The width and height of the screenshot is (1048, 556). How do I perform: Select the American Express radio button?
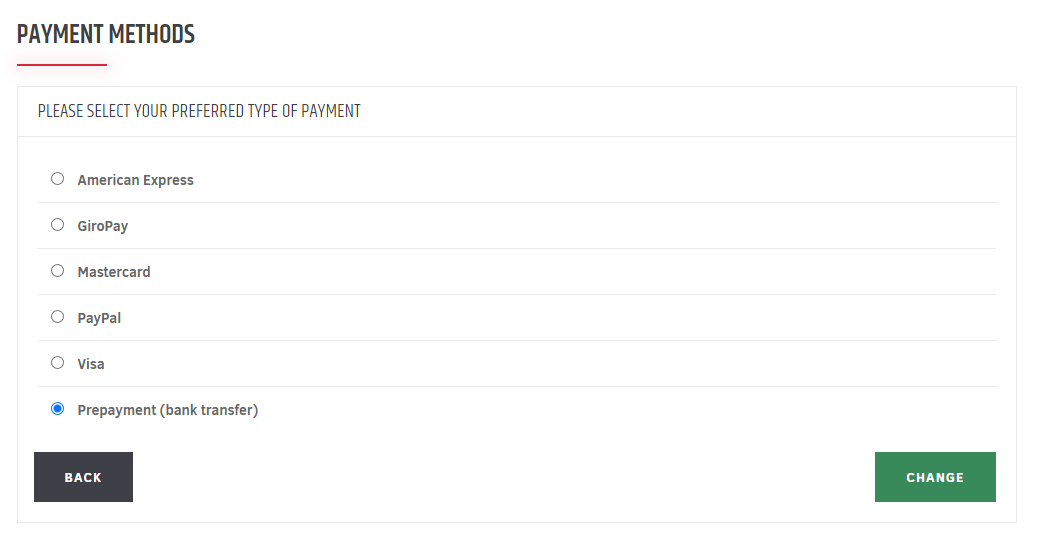tap(57, 179)
